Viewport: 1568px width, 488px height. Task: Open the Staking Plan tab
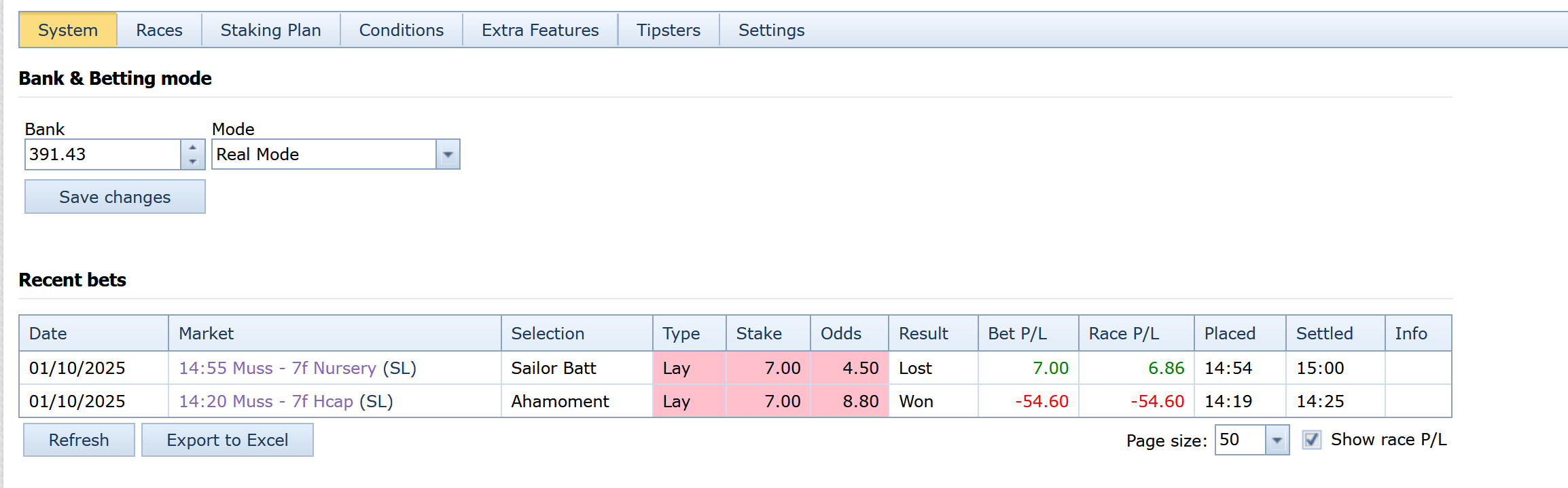[x=270, y=31]
